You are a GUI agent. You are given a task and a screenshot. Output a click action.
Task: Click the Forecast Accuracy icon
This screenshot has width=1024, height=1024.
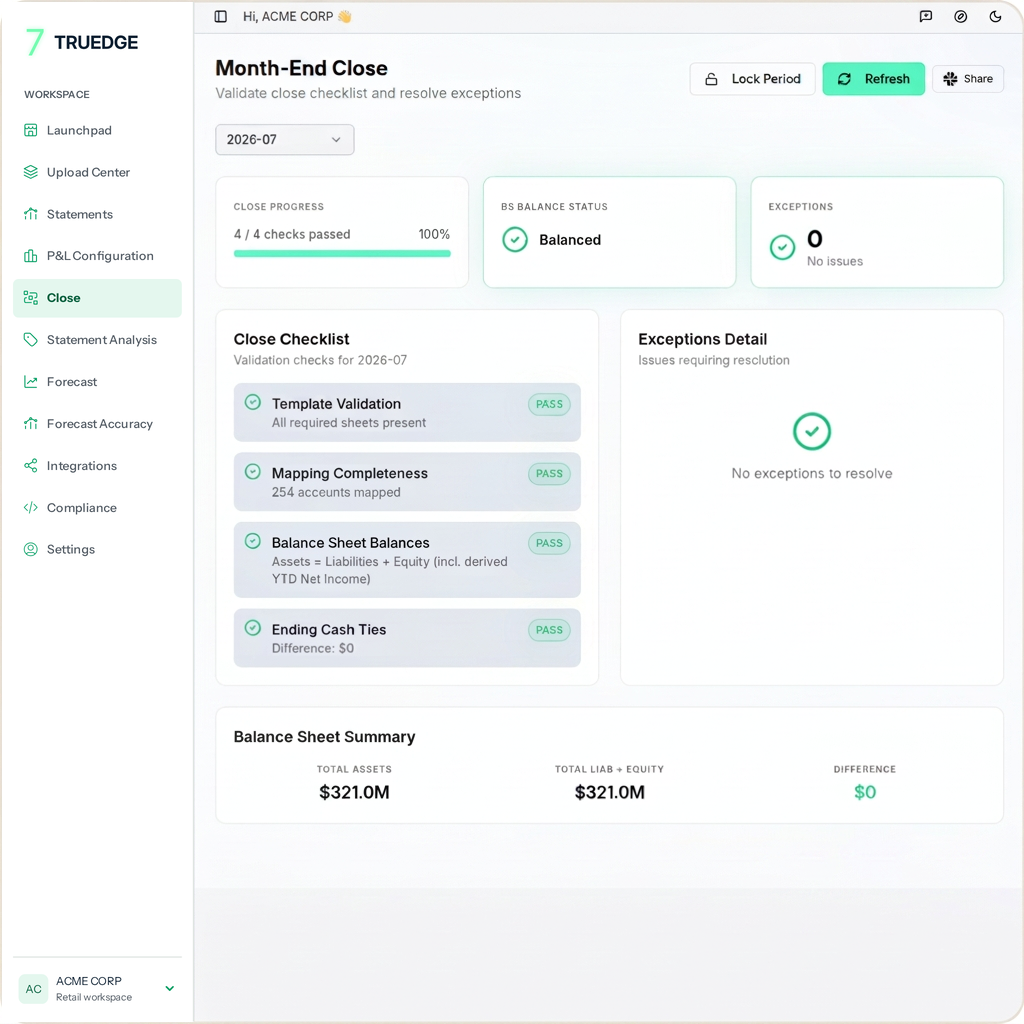click(31, 423)
